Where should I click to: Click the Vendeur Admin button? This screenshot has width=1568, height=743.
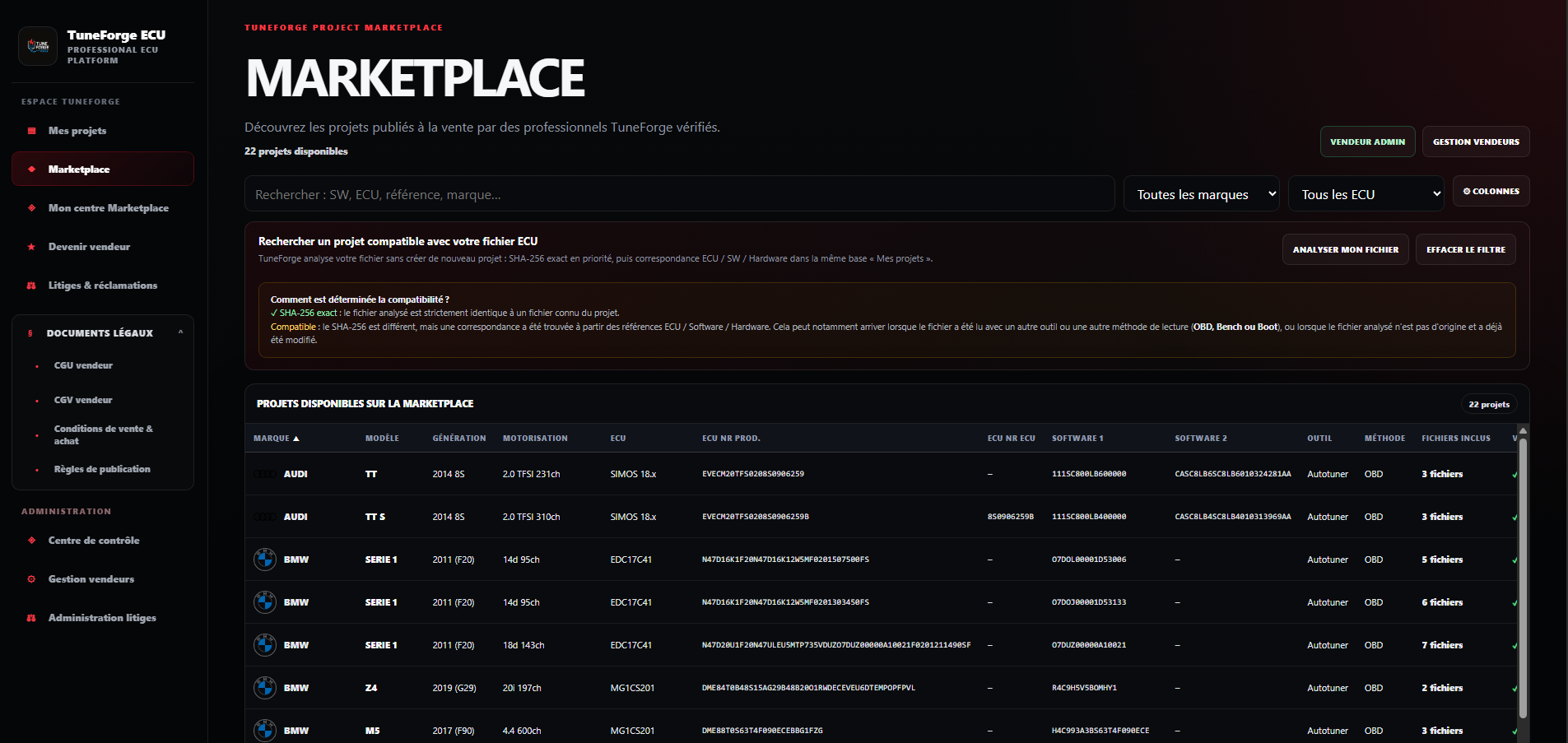pyautogui.click(x=1368, y=142)
